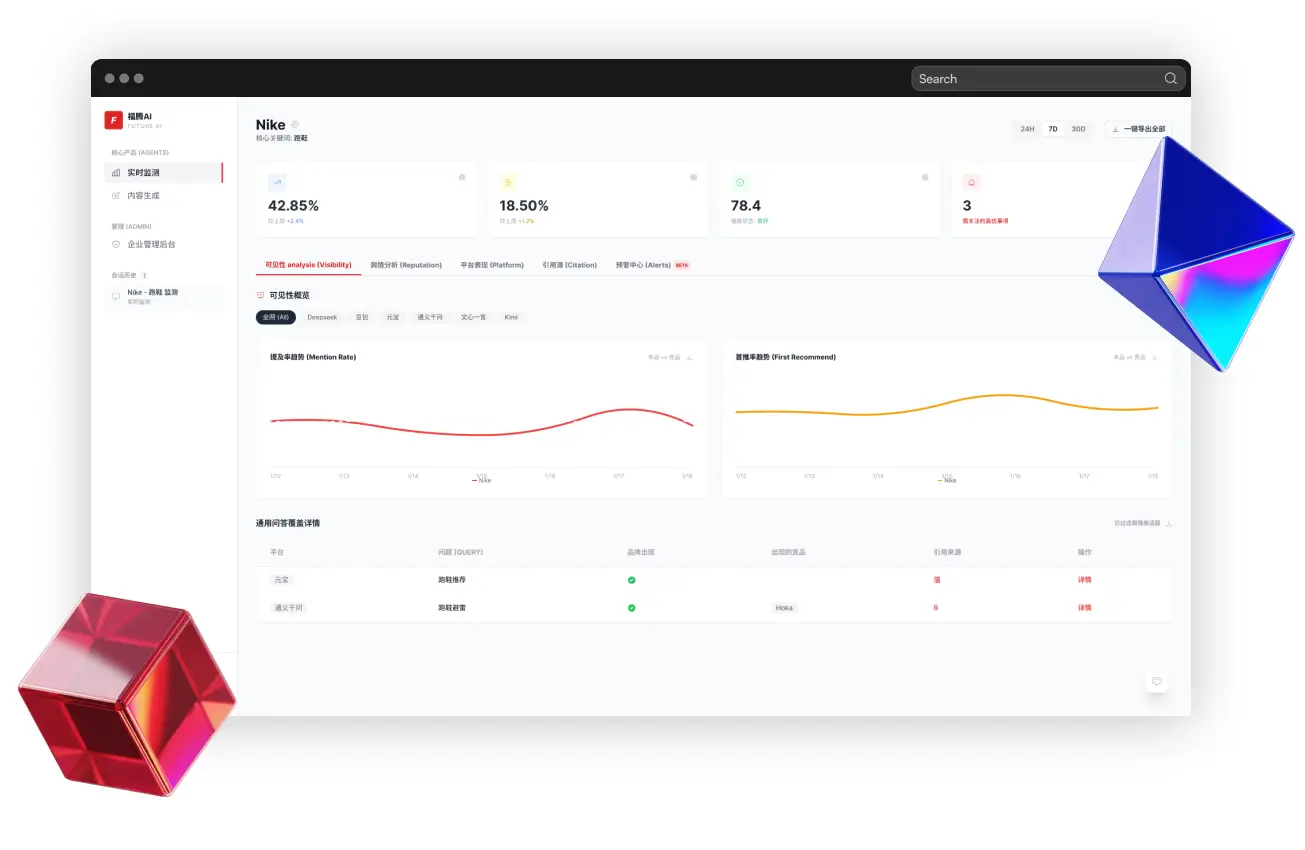Open the Nike - 跑鞋 监测 session history item
The width and height of the screenshot is (1305, 850).
[163, 296]
